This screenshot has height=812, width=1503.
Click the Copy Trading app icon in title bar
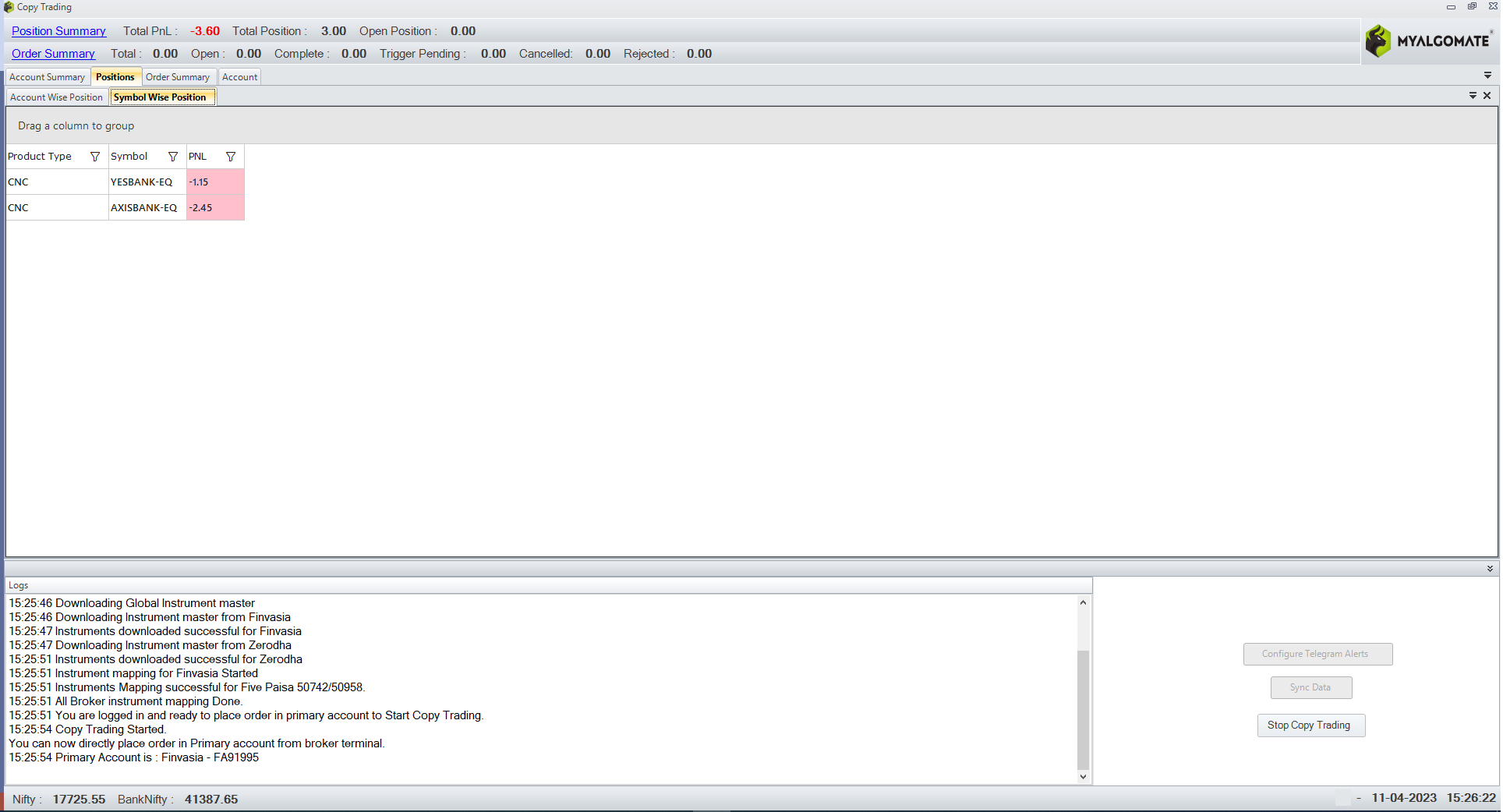[x=9, y=7]
